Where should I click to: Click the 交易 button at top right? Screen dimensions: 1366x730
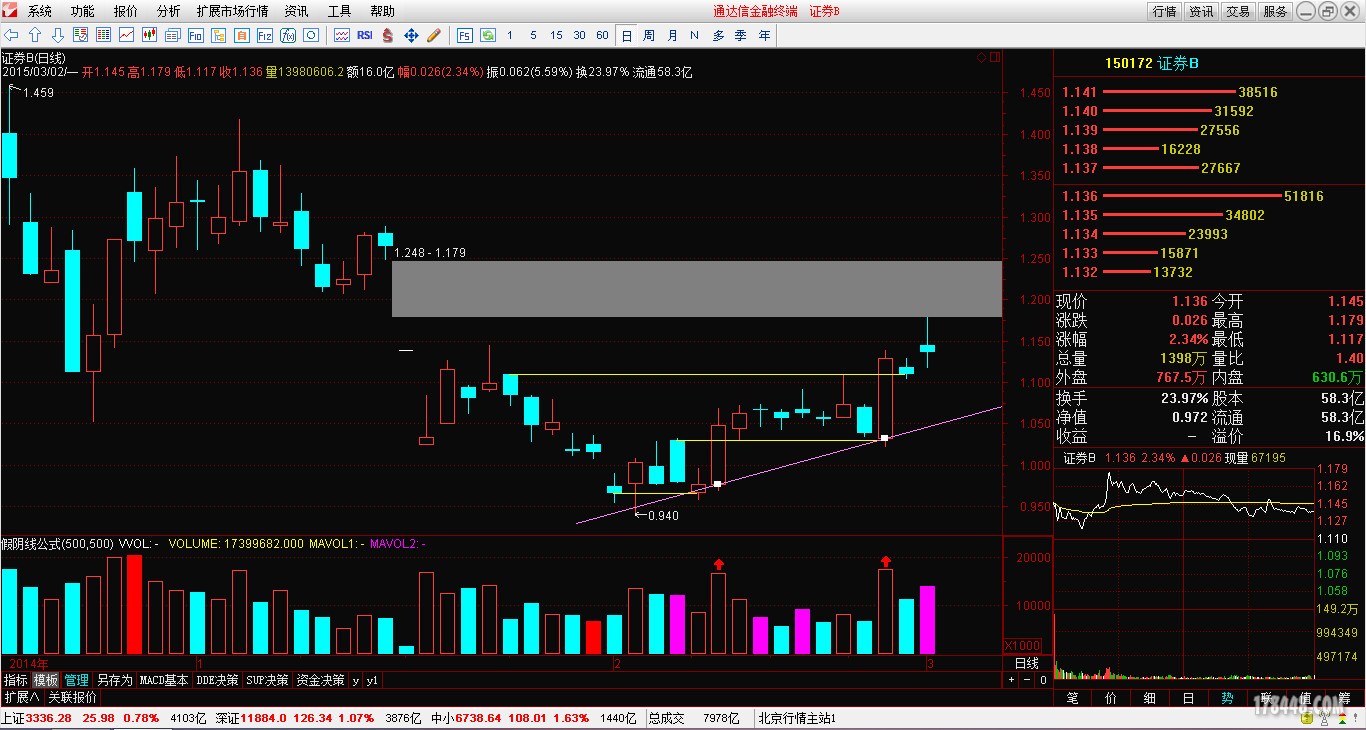pyautogui.click(x=1238, y=11)
